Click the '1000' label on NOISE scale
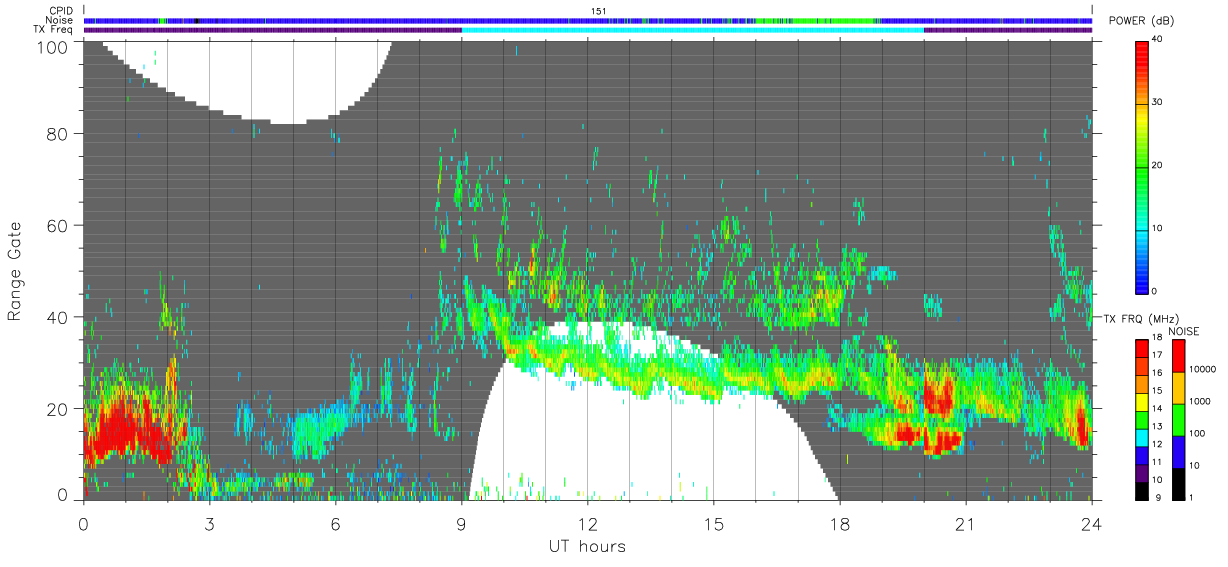Screen dimensions: 1228x567 1199,401
